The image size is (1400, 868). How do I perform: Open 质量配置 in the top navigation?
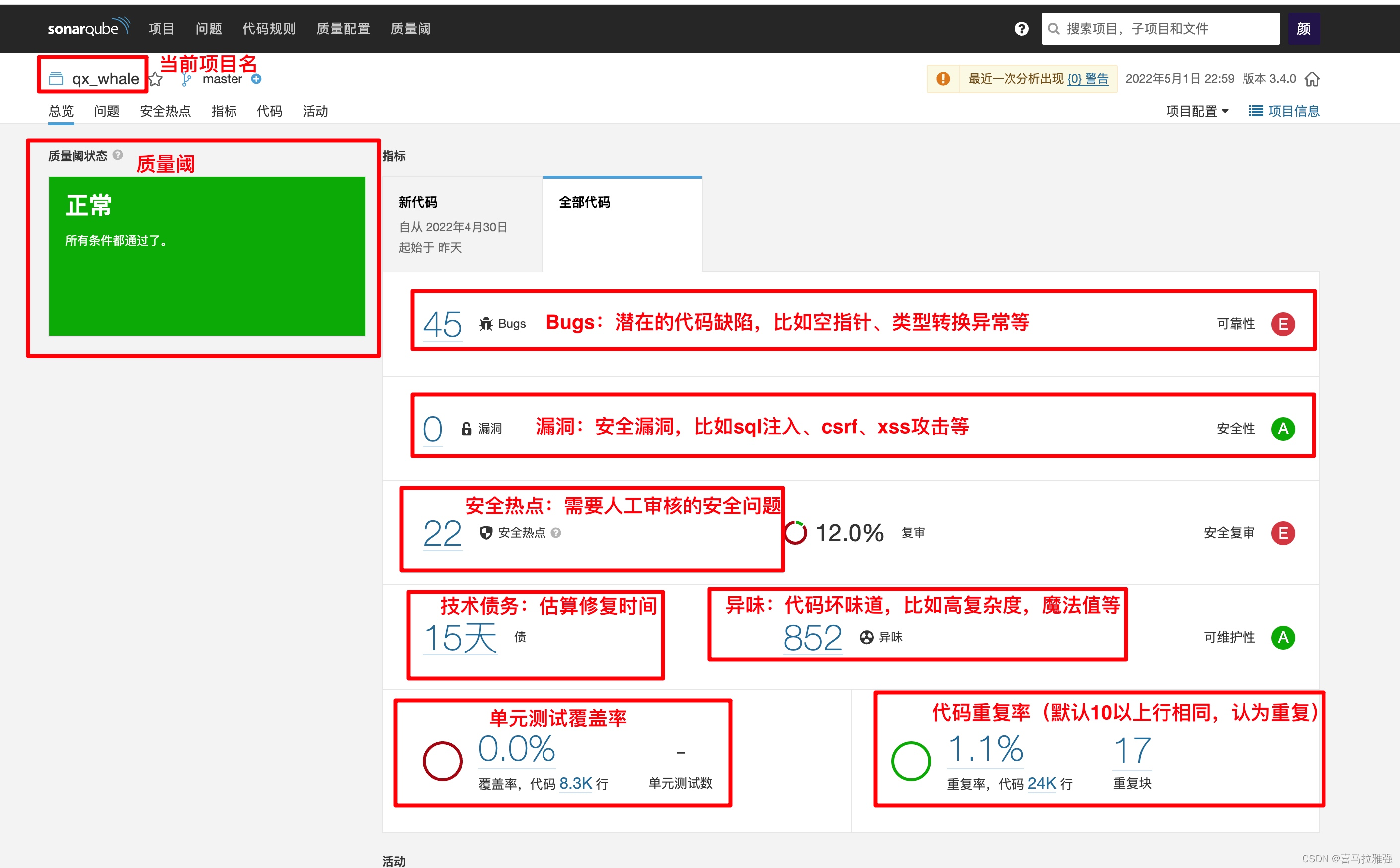click(343, 29)
